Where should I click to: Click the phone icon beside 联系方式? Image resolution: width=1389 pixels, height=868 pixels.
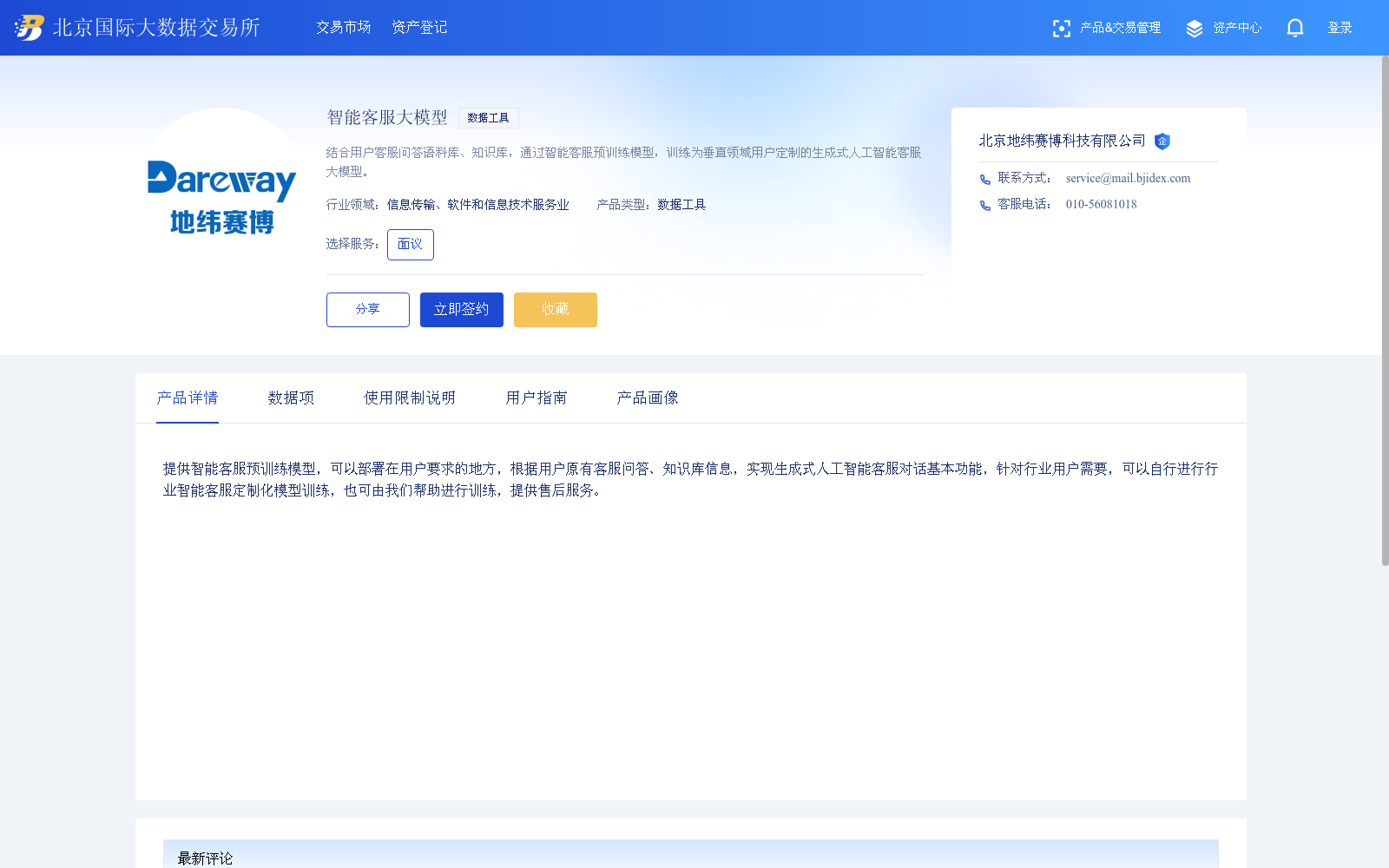(985, 180)
